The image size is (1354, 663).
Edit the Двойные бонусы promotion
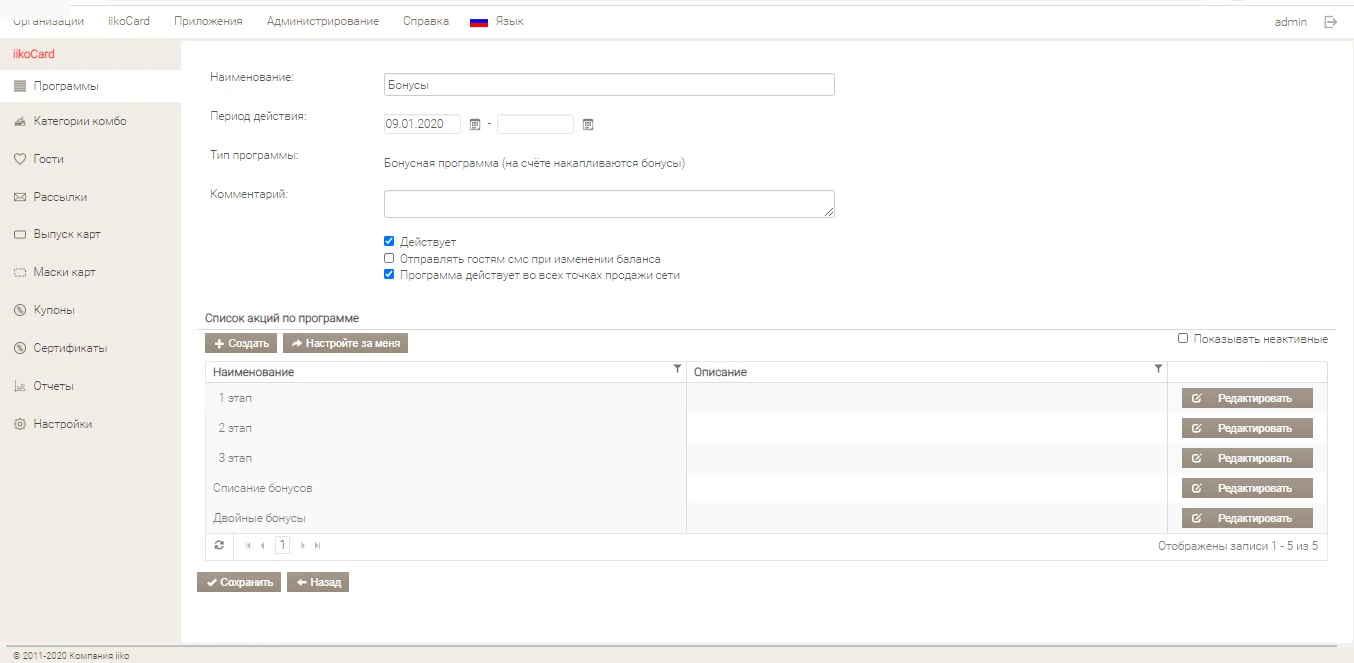[1246, 518]
